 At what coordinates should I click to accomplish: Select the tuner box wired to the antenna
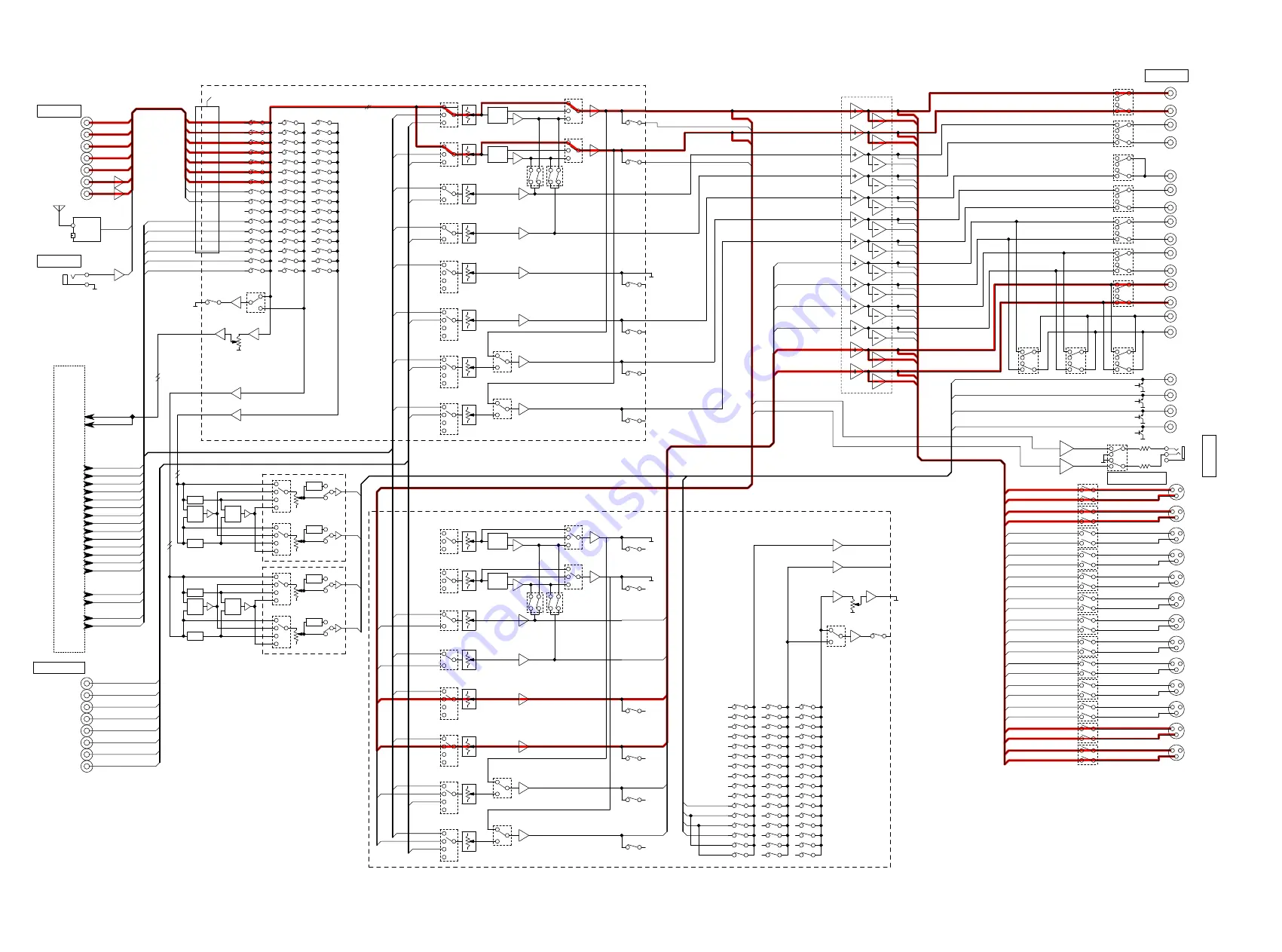(87, 230)
